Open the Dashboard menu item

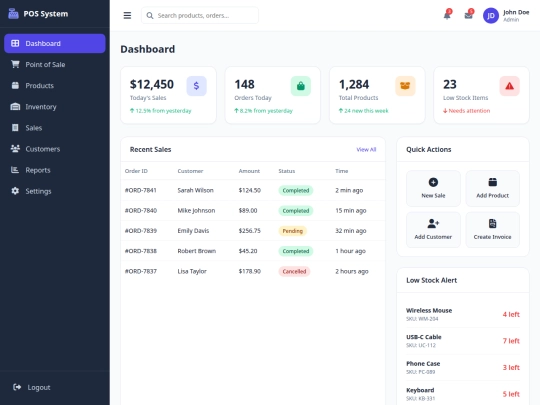55,43
